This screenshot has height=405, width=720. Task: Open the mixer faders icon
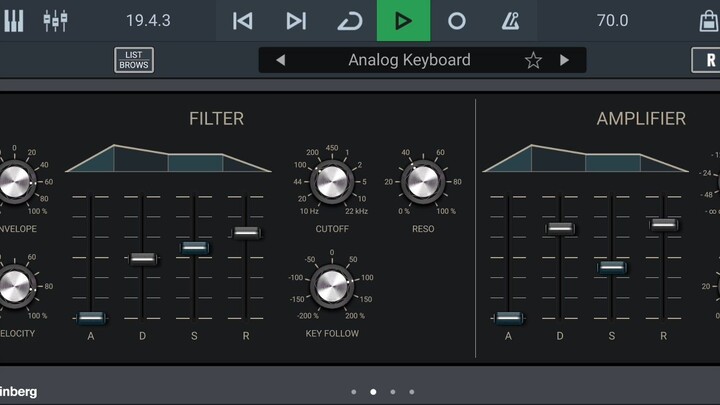tap(55, 21)
